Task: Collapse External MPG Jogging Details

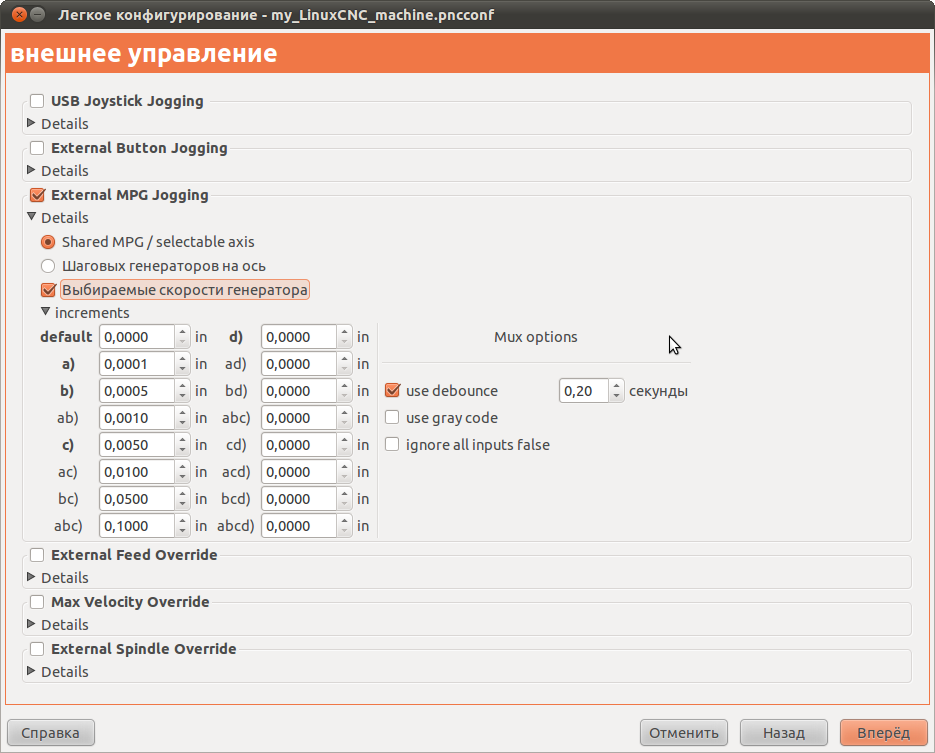Action: (32, 217)
